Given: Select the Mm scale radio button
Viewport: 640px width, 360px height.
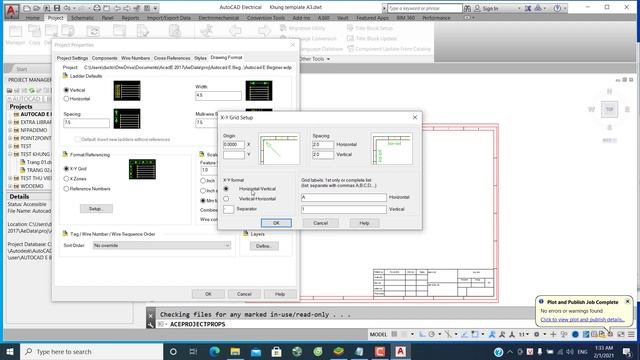Looking at the screenshot, I should (x=203, y=200).
